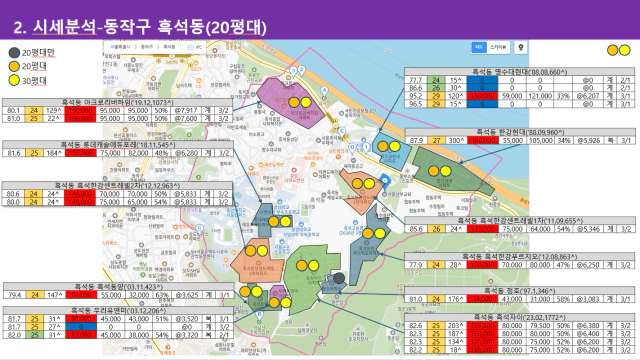Click the gray 20평대미만 legend circle
The width and height of the screenshot is (640, 360).
point(14,53)
